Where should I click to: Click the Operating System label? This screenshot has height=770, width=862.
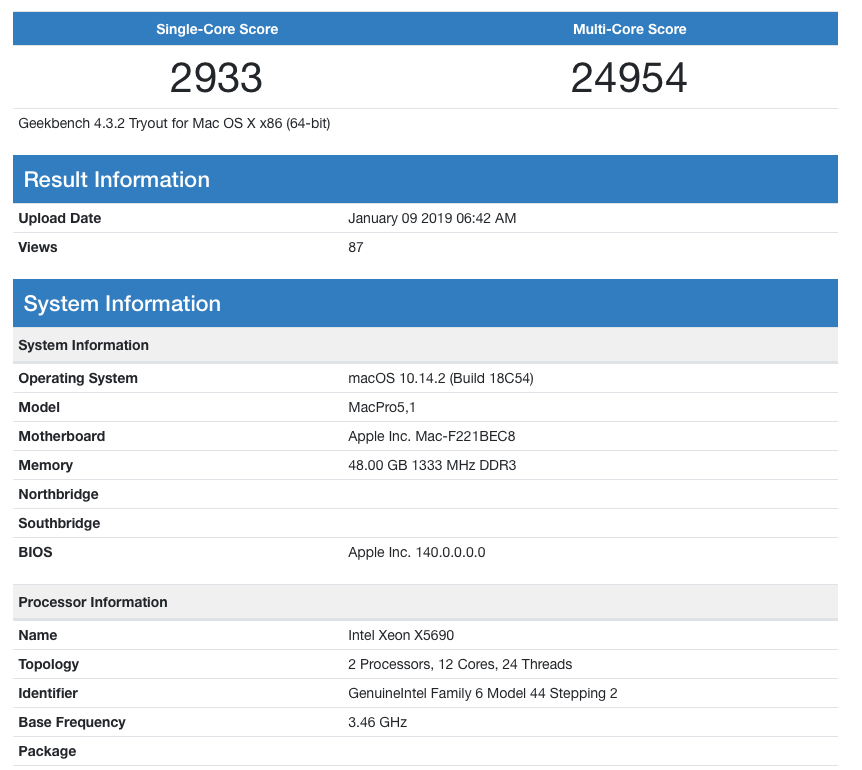(x=78, y=378)
